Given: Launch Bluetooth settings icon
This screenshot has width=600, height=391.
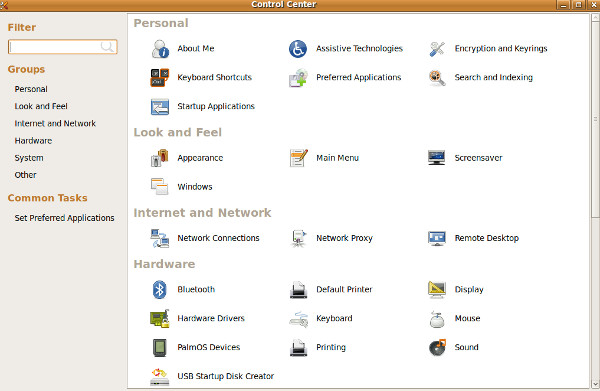Looking at the screenshot, I should (x=160, y=290).
